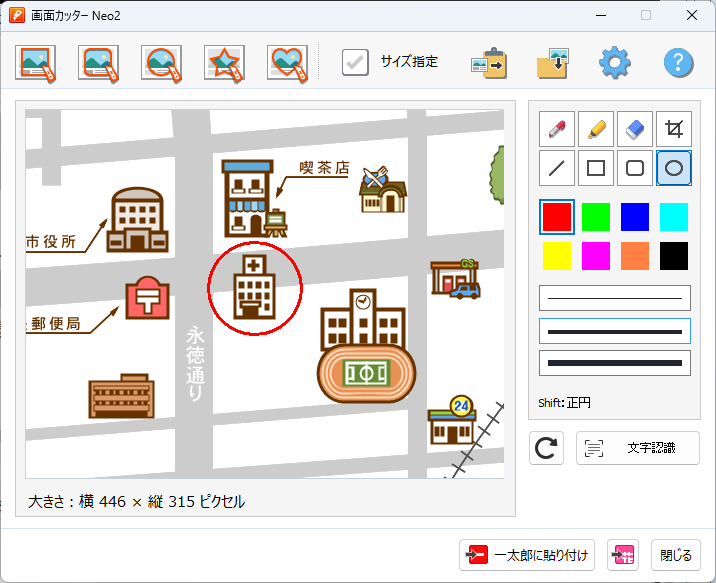Image resolution: width=716 pixels, height=583 pixels.
Task: Choose the eraser tool
Action: (x=635, y=129)
